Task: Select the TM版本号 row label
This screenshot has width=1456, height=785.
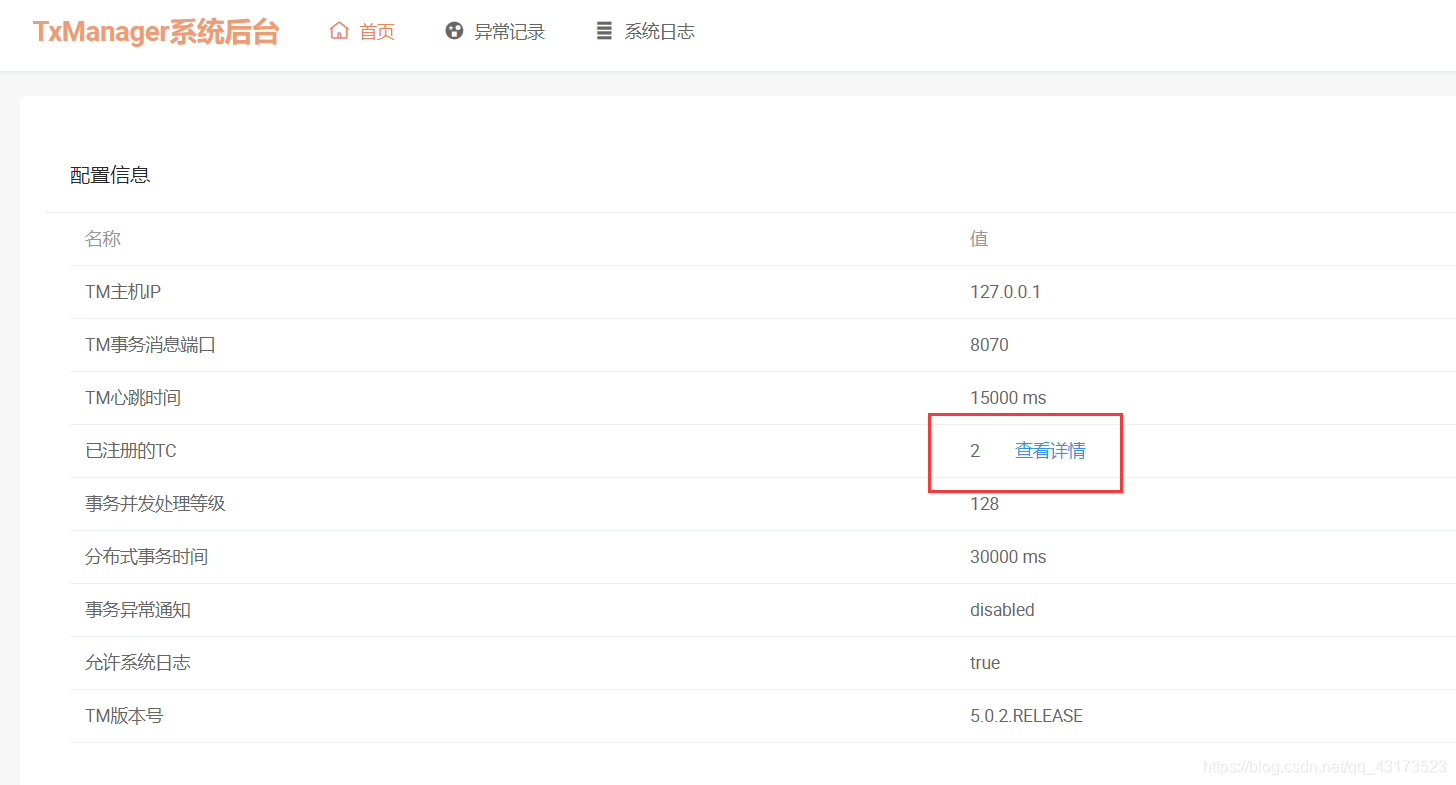Action: click(124, 716)
